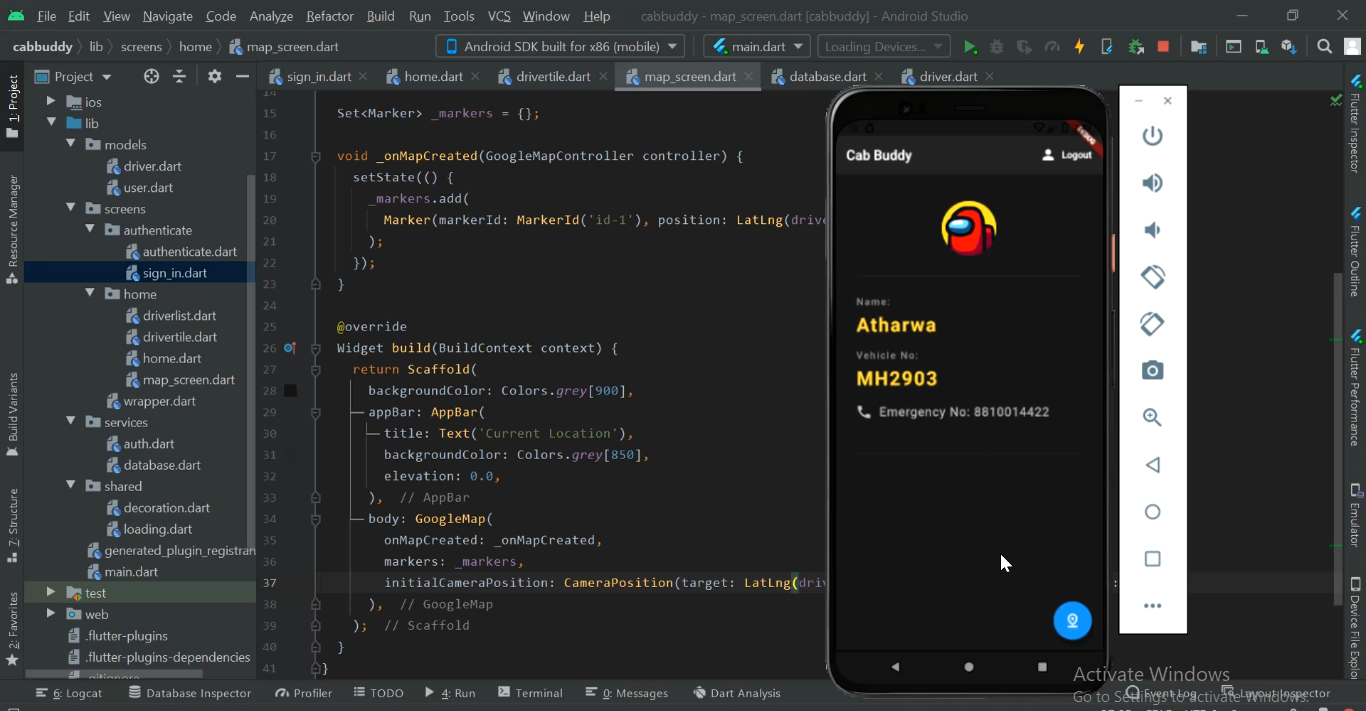Open the Refactor menu
This screenshot has height=711, width=1366.
coord(330,16)
